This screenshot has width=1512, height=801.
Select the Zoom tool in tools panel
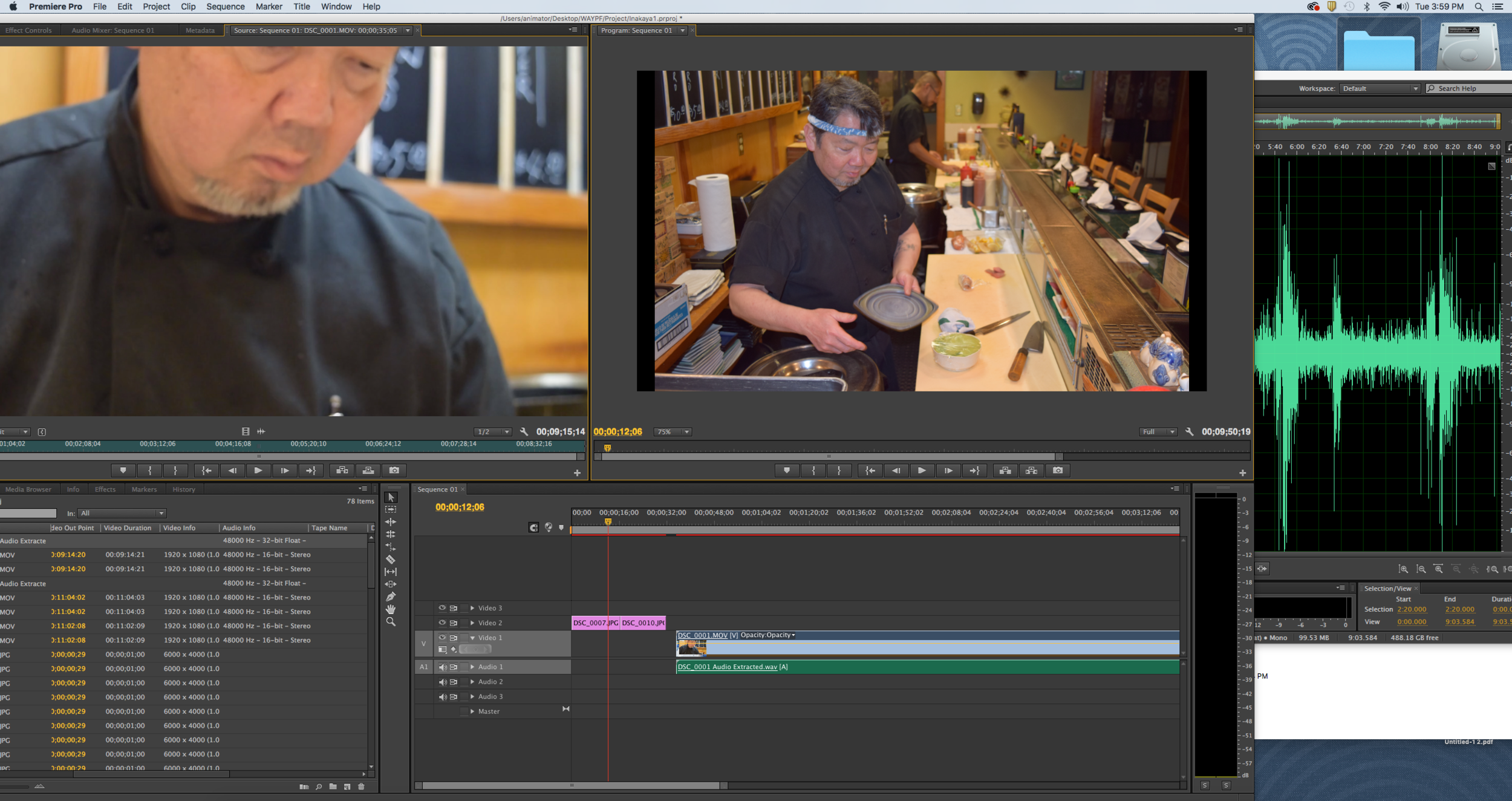[x=391, y=622]
